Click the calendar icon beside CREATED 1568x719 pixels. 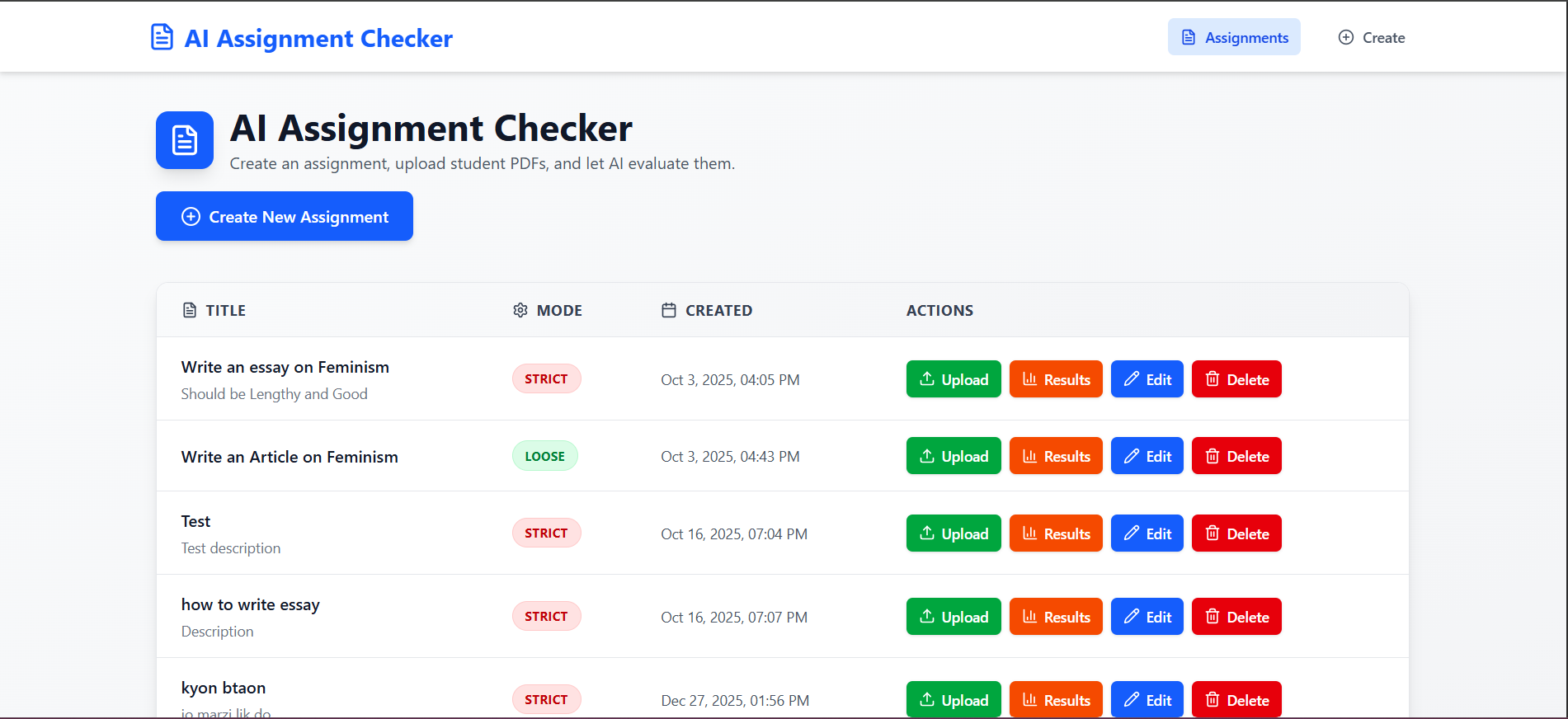click(669, 310)
